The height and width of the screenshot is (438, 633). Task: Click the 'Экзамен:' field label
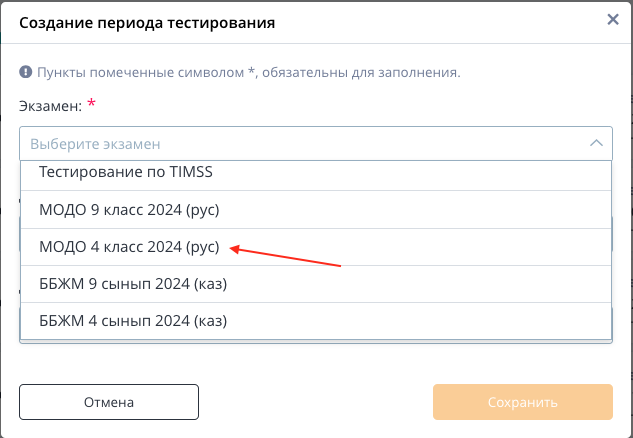(50, 106)
